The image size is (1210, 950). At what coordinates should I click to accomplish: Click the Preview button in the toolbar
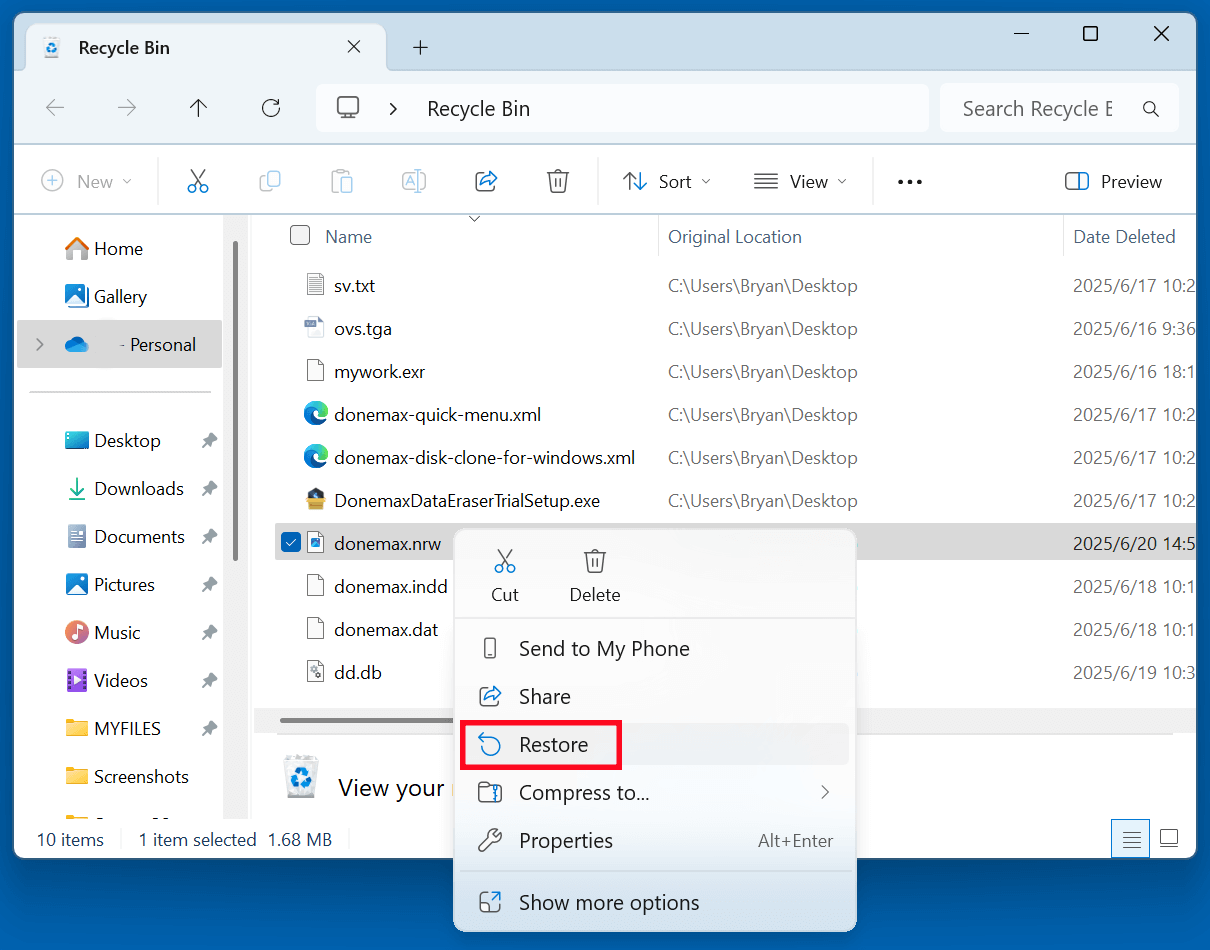[x=1112, y=181]
